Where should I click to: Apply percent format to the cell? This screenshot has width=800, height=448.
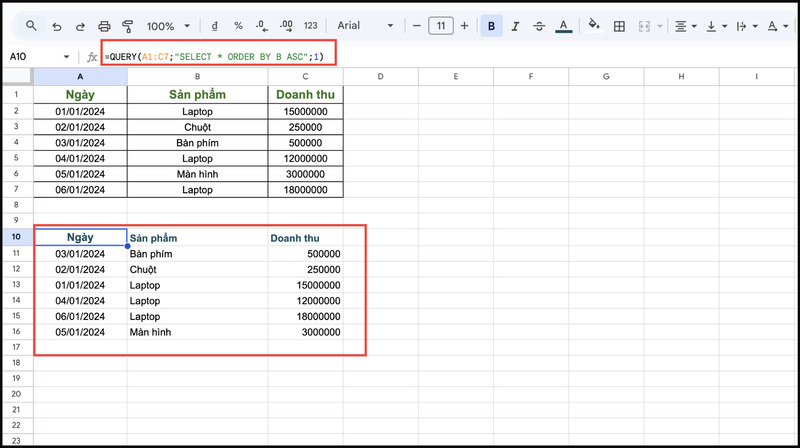tap(238, 26)
